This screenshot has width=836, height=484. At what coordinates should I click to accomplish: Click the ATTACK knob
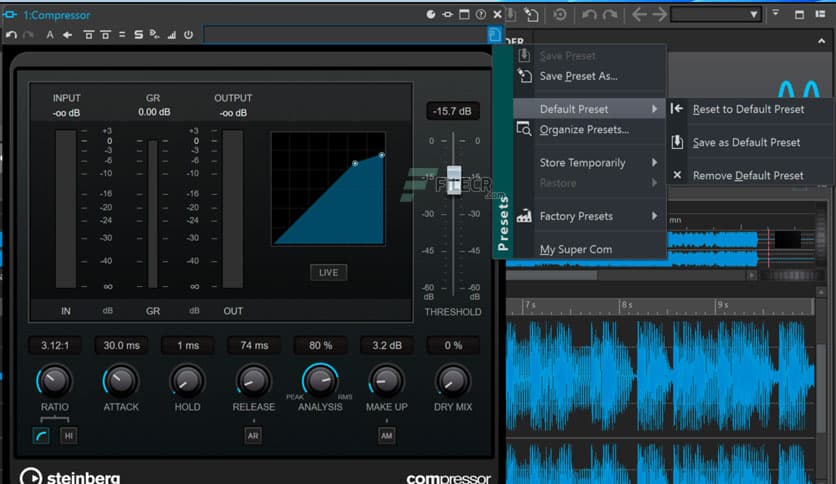click(x=121, y=381)
